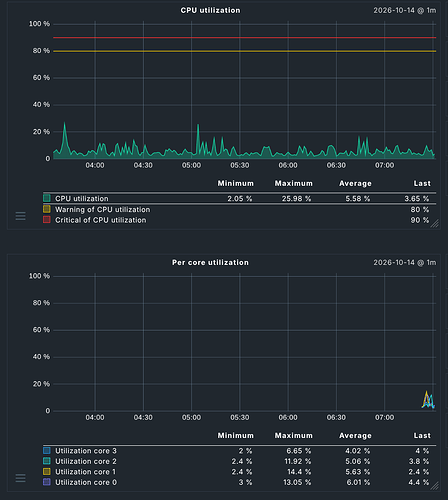Click the yellow Warning of CPU utilization swatch
Viewport: 448px width, 500px height.
(x=47, y=209)
